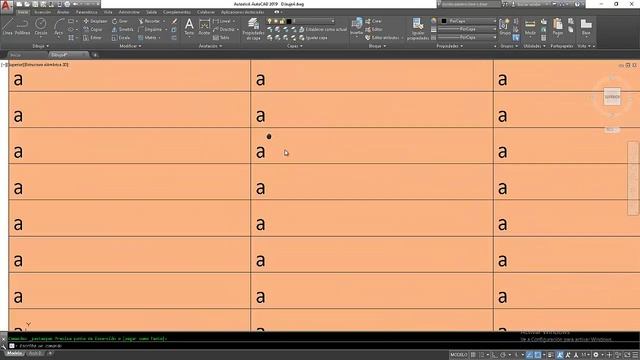Open the PorCapa lineweight dropdown
640x360 pixels.
[x=468, y=29]
